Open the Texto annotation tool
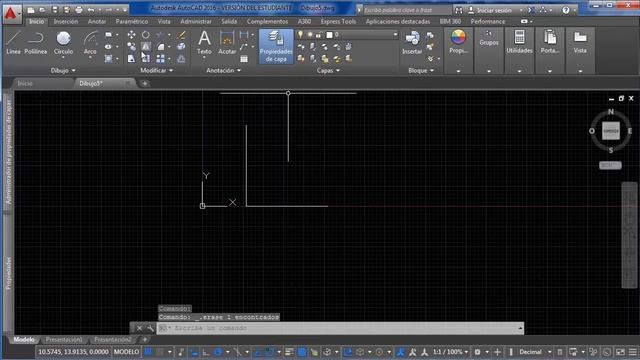This screenshot has height=360, width=640. 204,43
